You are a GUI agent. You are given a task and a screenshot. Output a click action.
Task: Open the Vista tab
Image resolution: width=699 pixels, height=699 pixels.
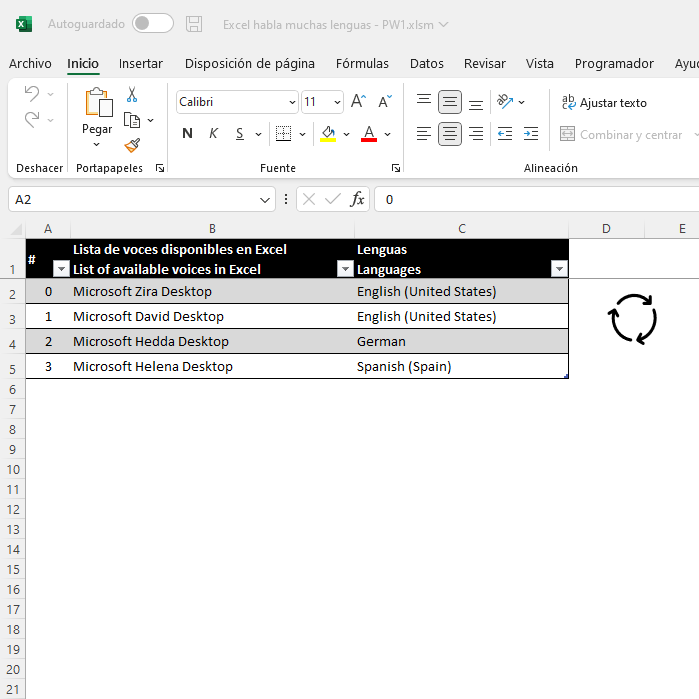point(539,64)
